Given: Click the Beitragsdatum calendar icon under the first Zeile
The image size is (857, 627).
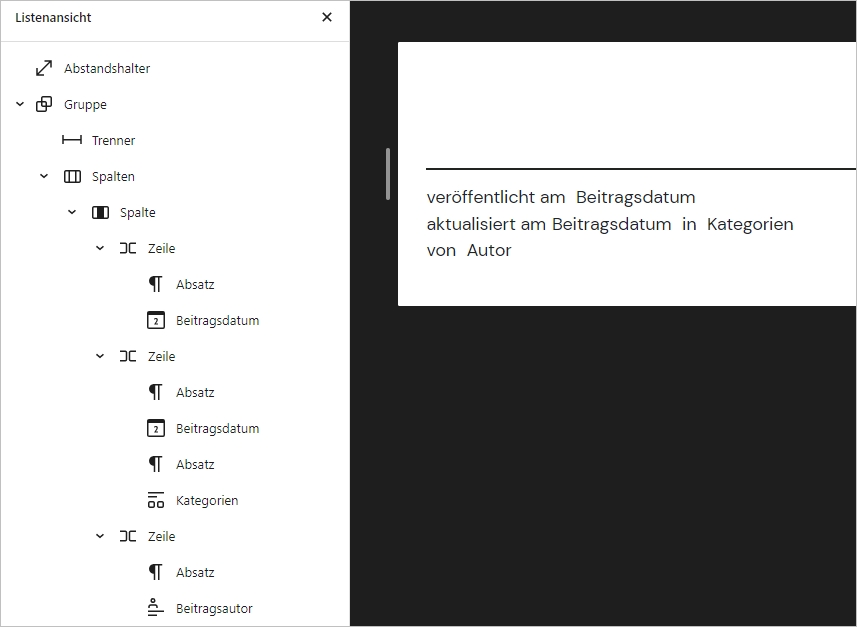Looking at the screenshot, I should [155, 320].
